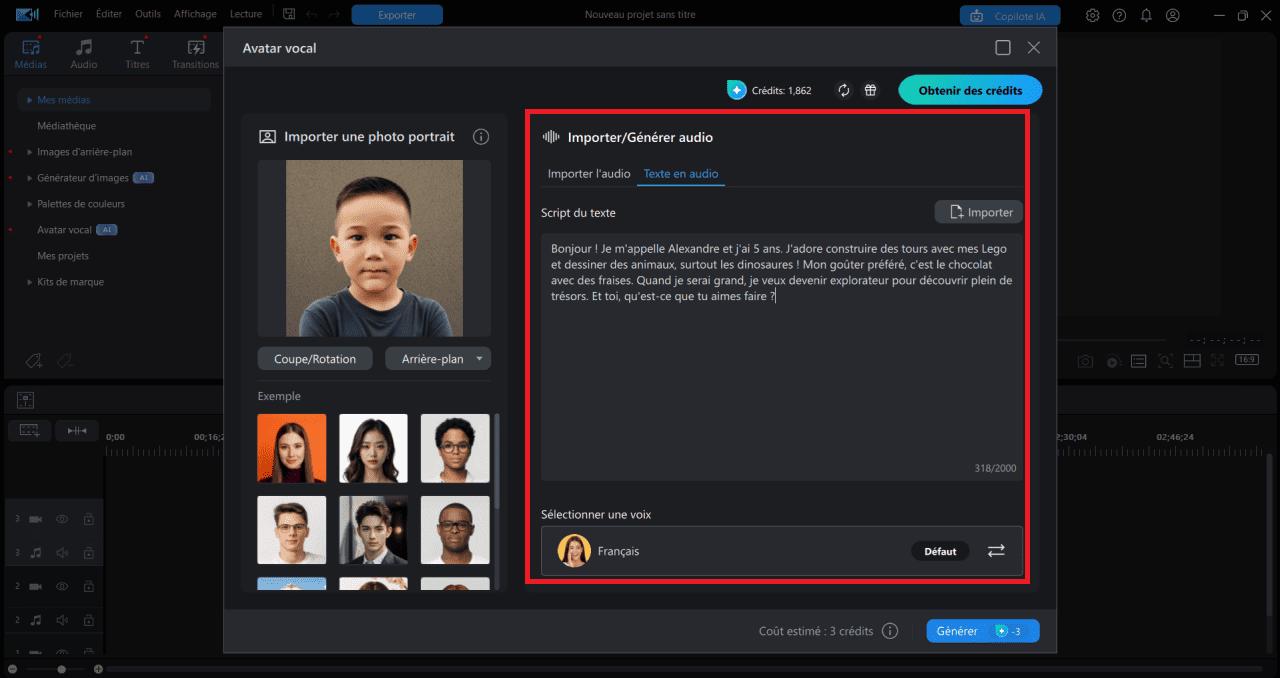Lock audio track 3
Image resolution: width=1280 pixels, height=678 pixels.
click(x=88, y=552)
